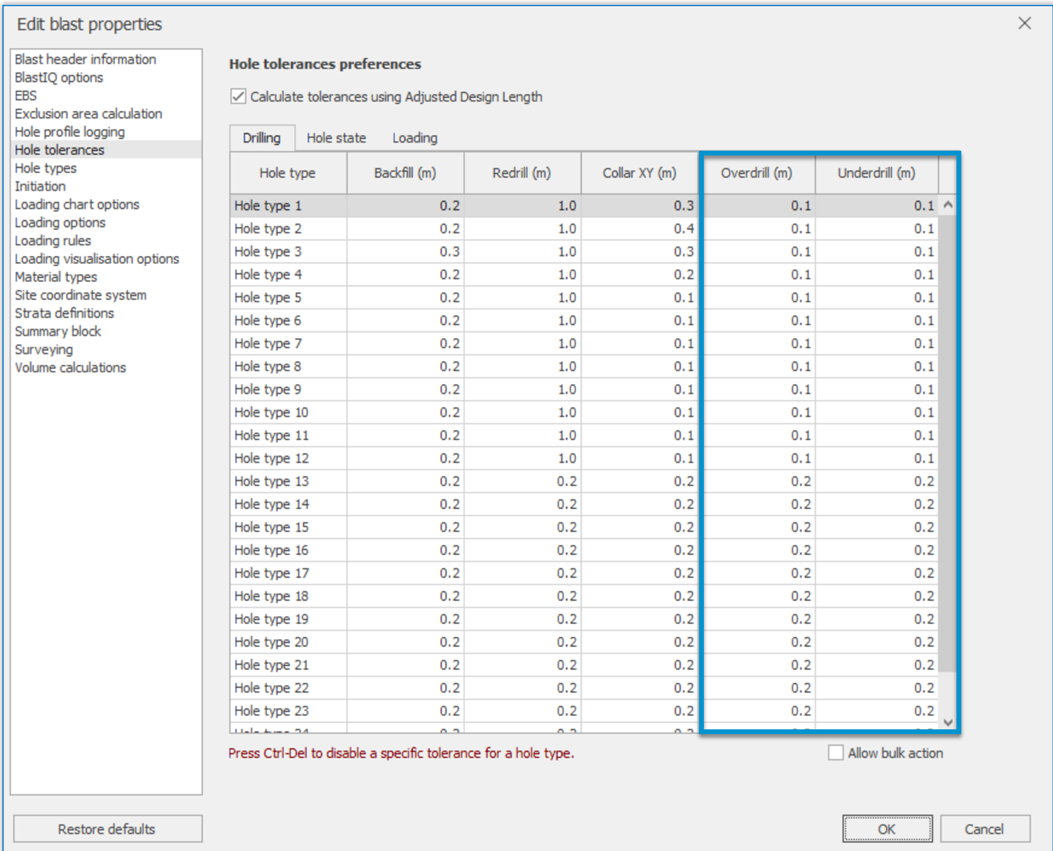Select Hole type 22 Overdrill cell

click(757, 688)
